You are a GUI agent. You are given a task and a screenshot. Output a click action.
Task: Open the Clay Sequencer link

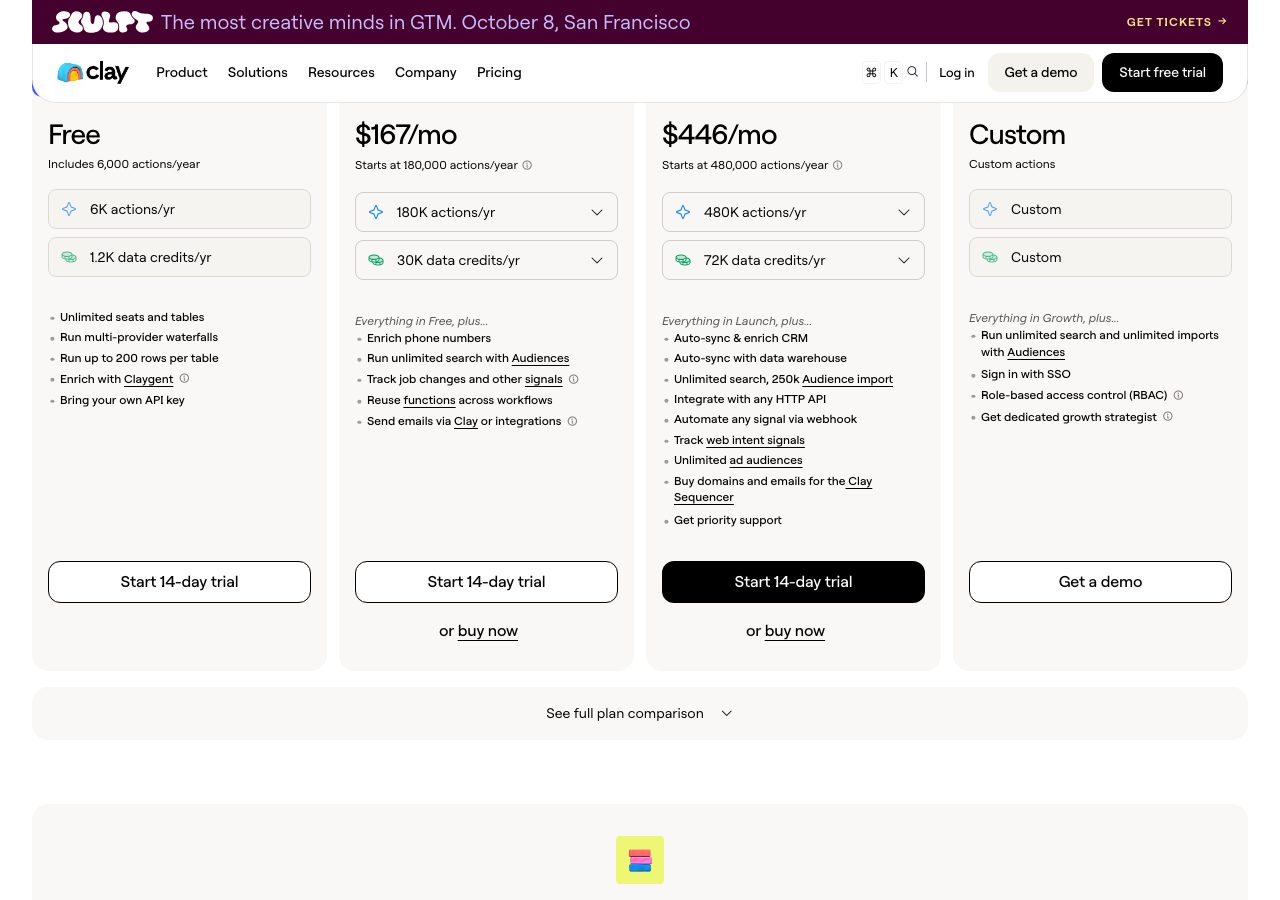(773, 489)
